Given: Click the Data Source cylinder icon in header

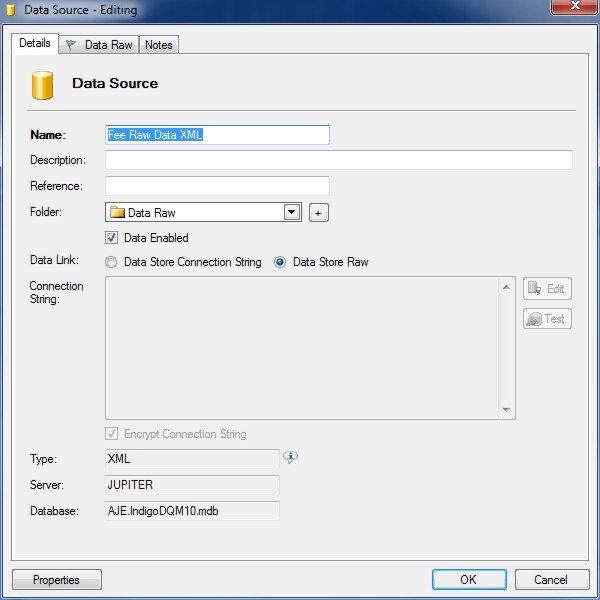Looking at the screenshot, I should click(42, 85).
